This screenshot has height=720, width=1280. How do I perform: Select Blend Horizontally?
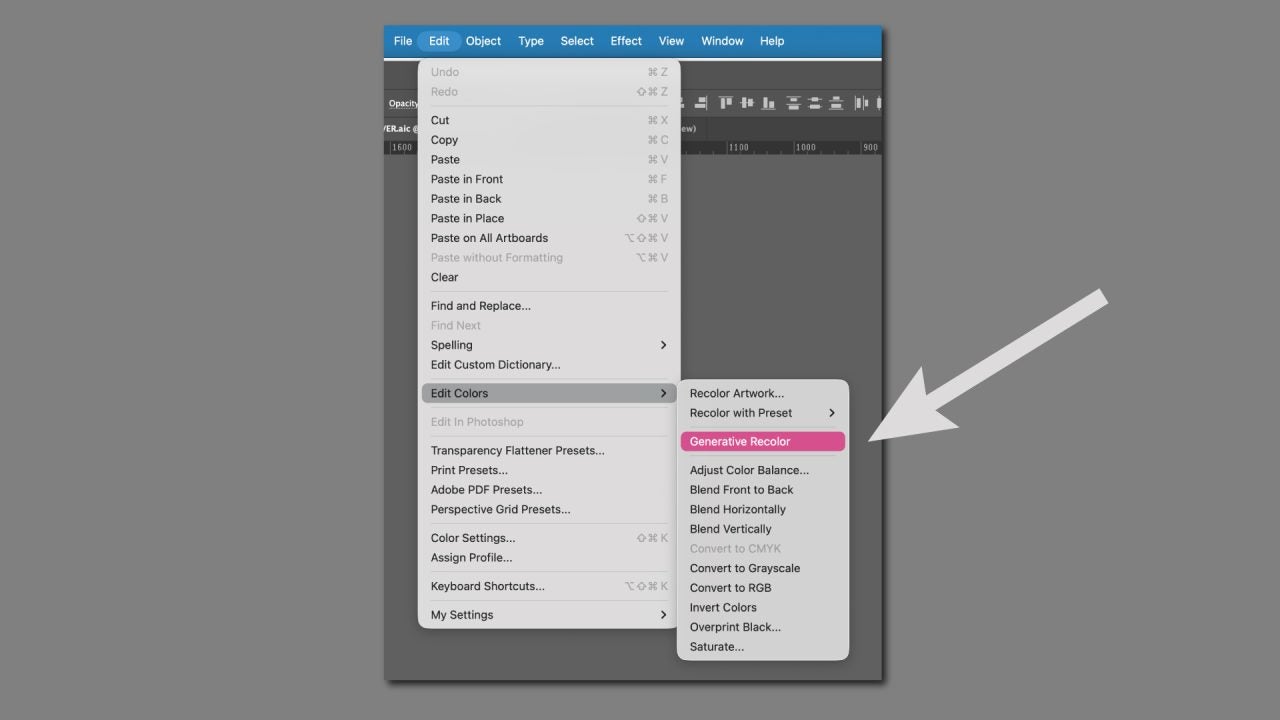point(763,509)
